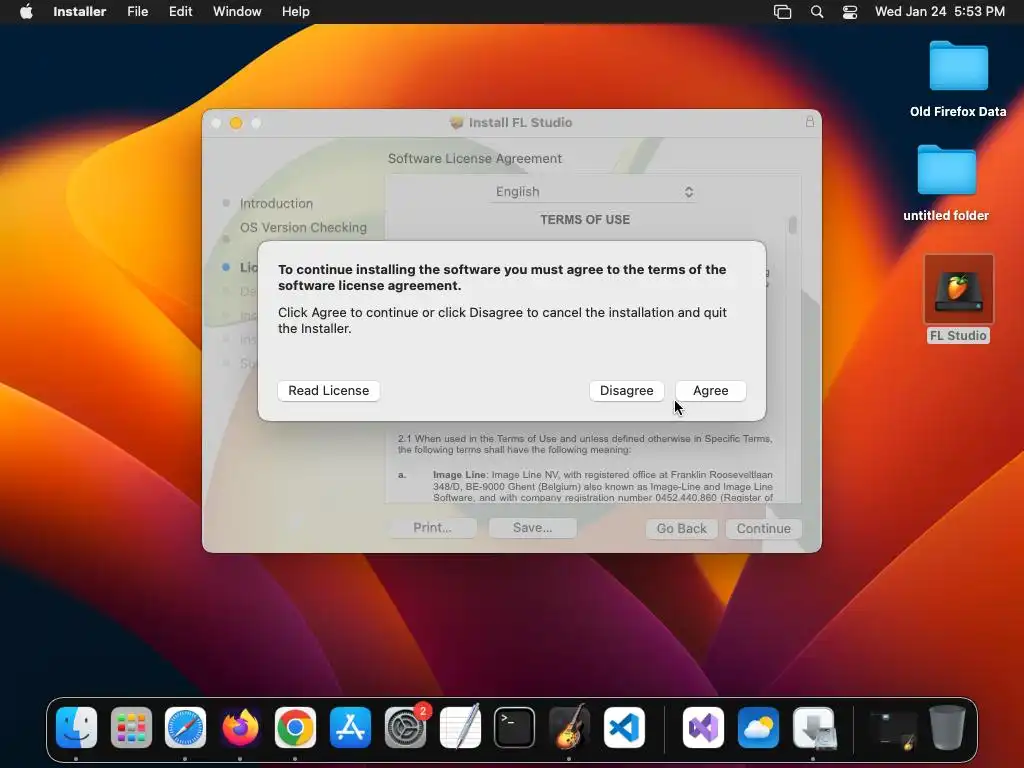Click the date and time in menu bar

(939, 12)
